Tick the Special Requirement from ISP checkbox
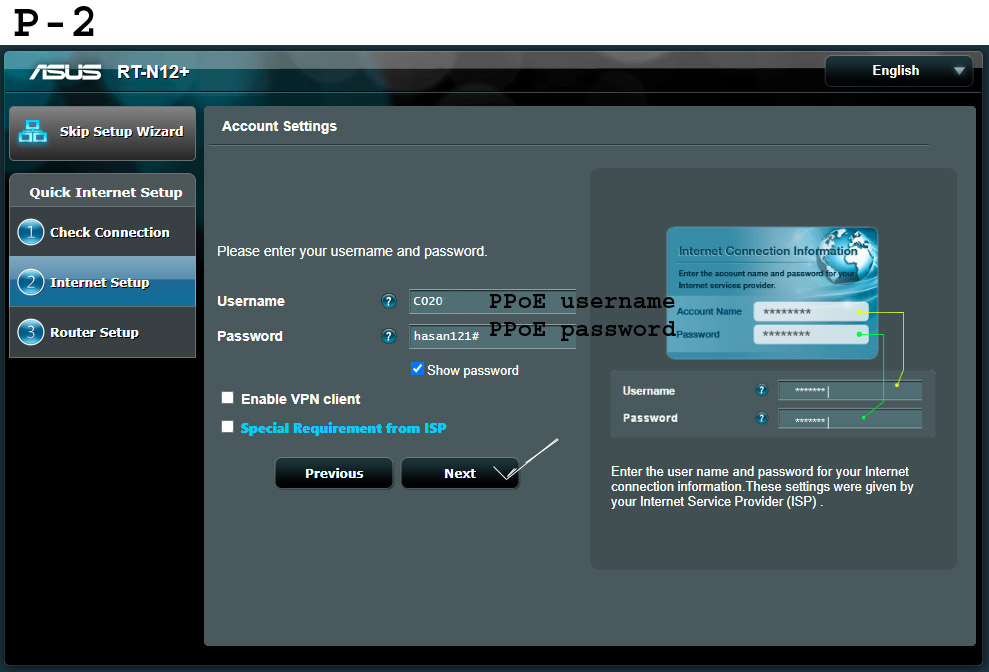This screenshot has width=989, height=672. 228,427
